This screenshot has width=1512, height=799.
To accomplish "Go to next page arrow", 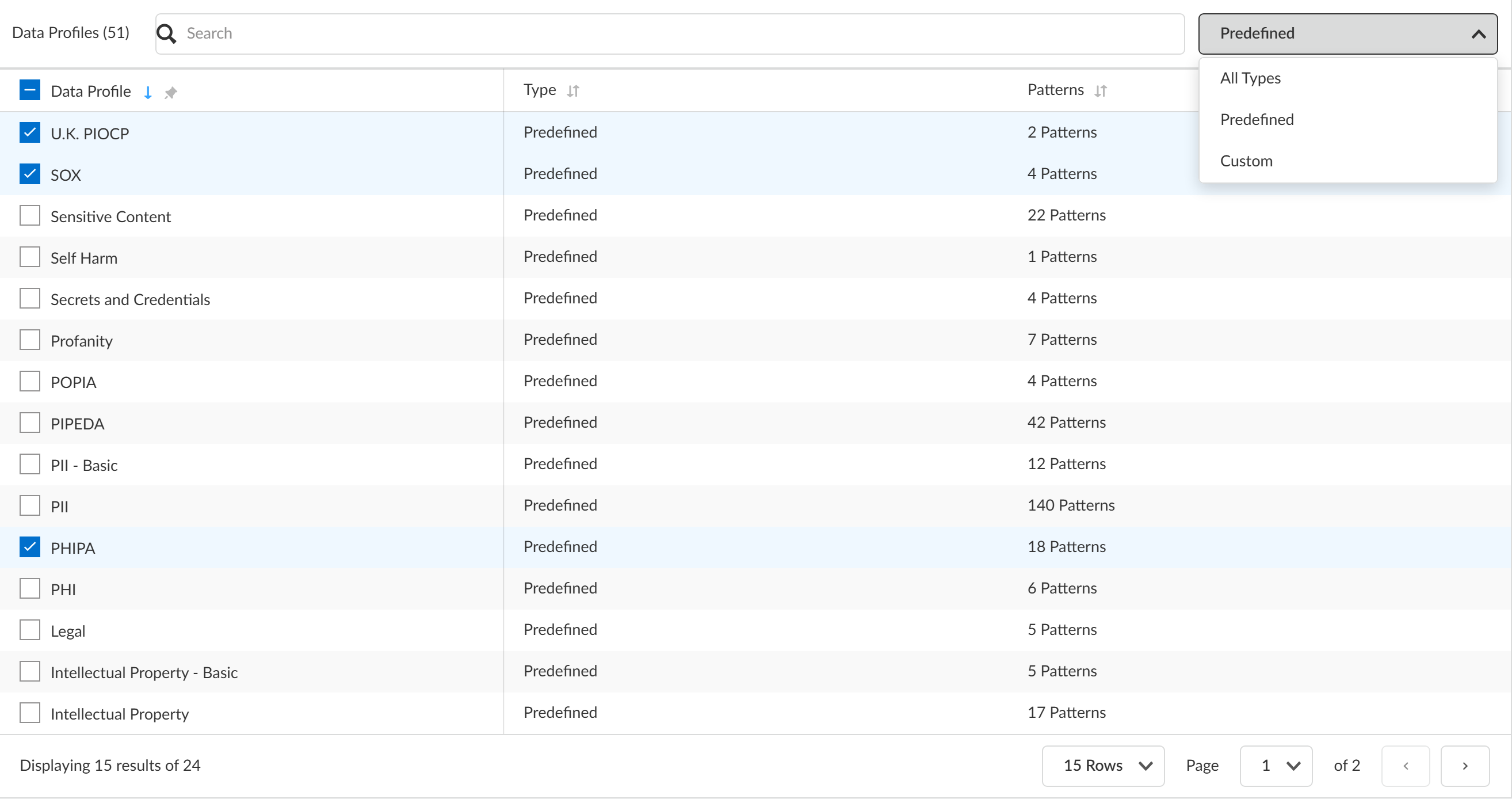I will coord(1464,766).
